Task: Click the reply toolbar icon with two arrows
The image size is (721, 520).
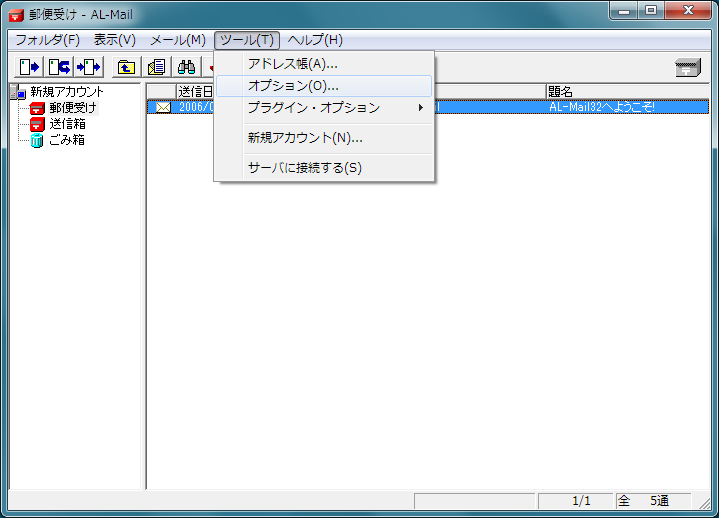Action: [x=59, y=67]
